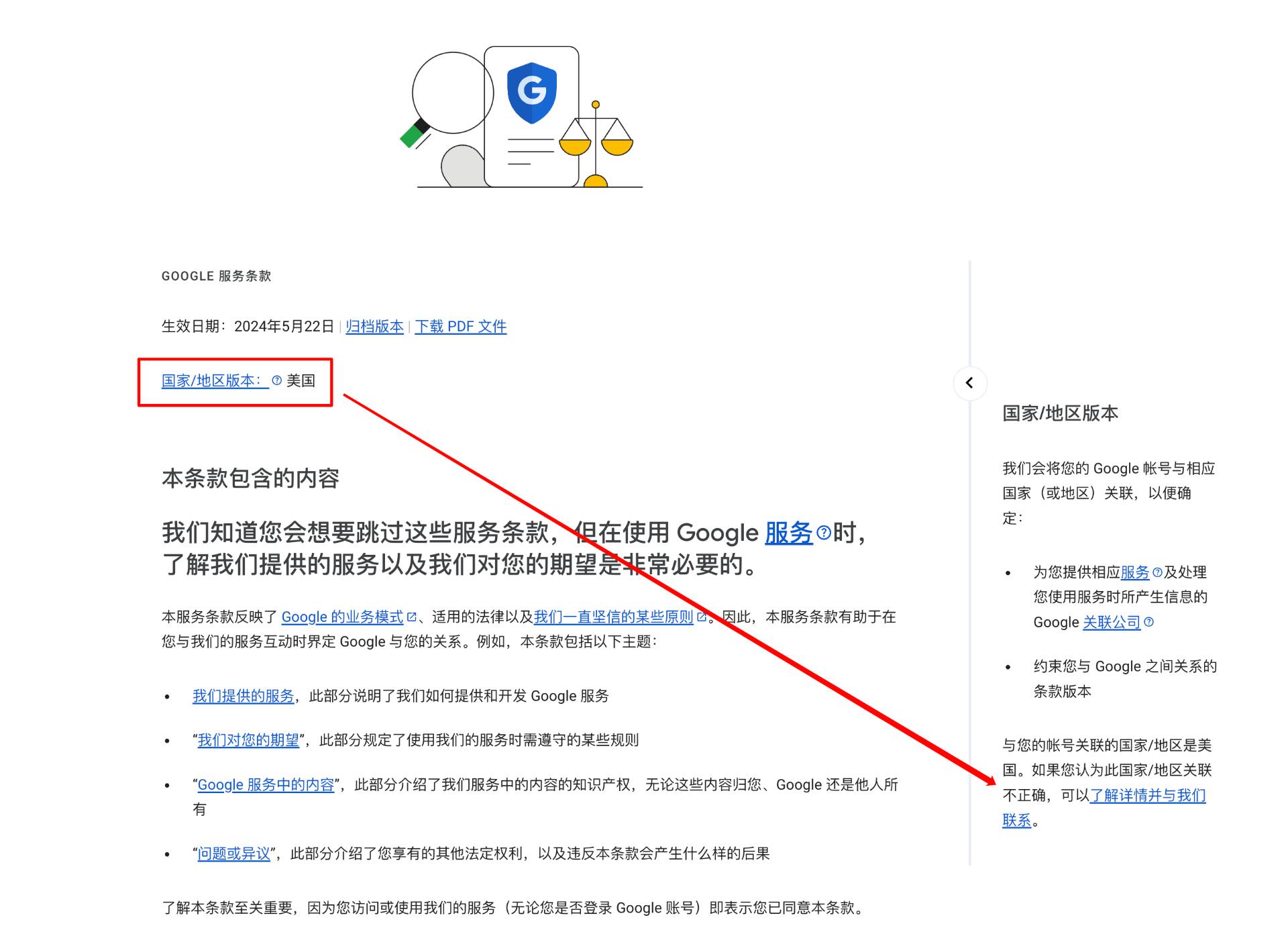Open the 国家/地区版本 link

[x=215, y=381]
